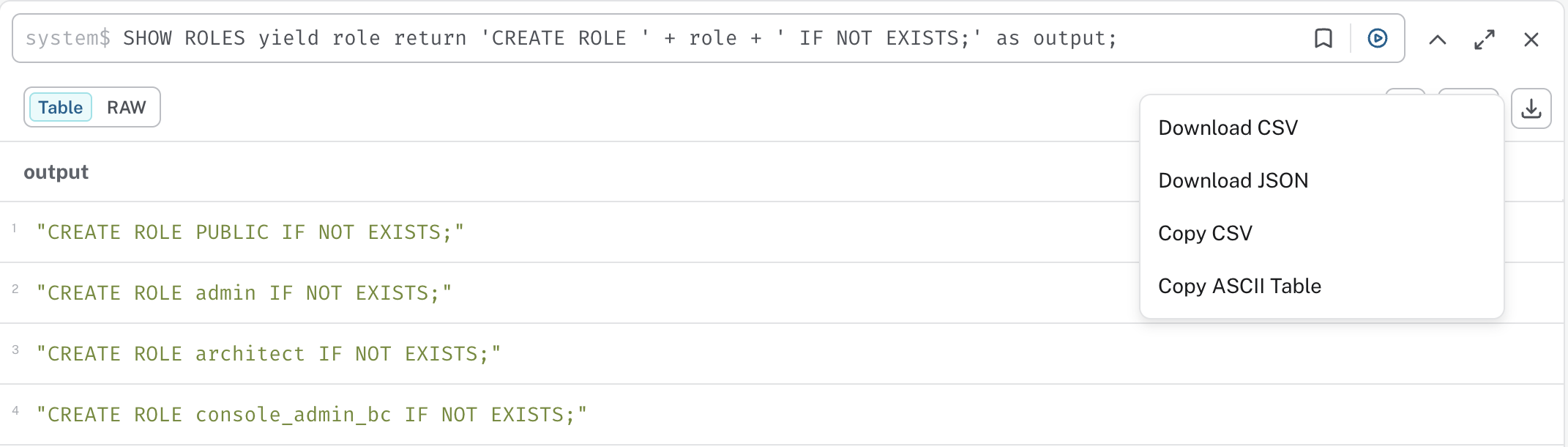Viewport: 1568px width, 447px height.
Task: Click the output column header
Action: pos(56,171)
